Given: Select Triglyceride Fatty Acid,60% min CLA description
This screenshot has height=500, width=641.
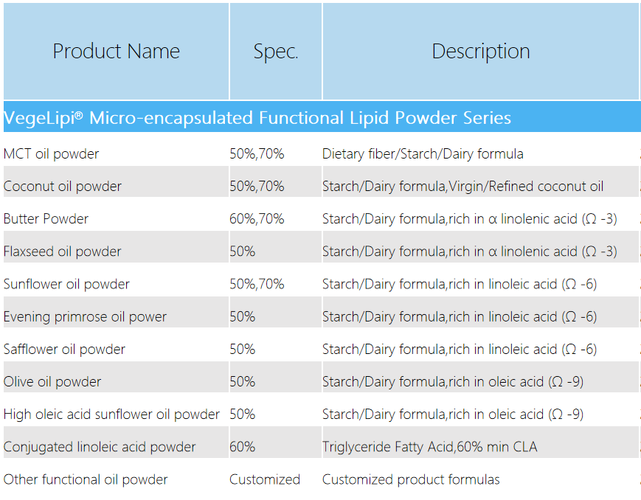Looking at the screenshot, I should tap(430, 447).
